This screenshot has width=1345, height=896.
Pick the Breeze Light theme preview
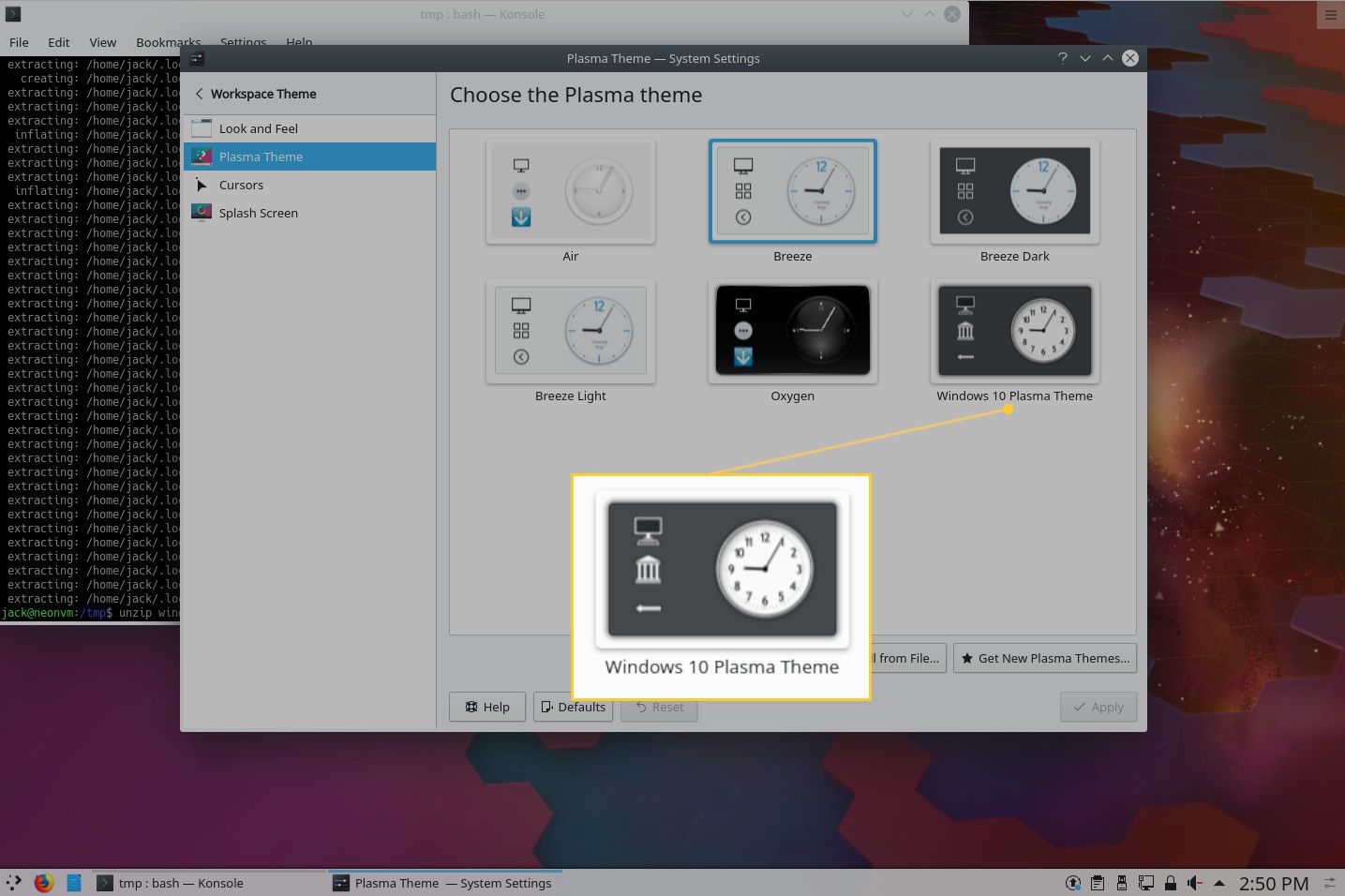tap(570, 331)
